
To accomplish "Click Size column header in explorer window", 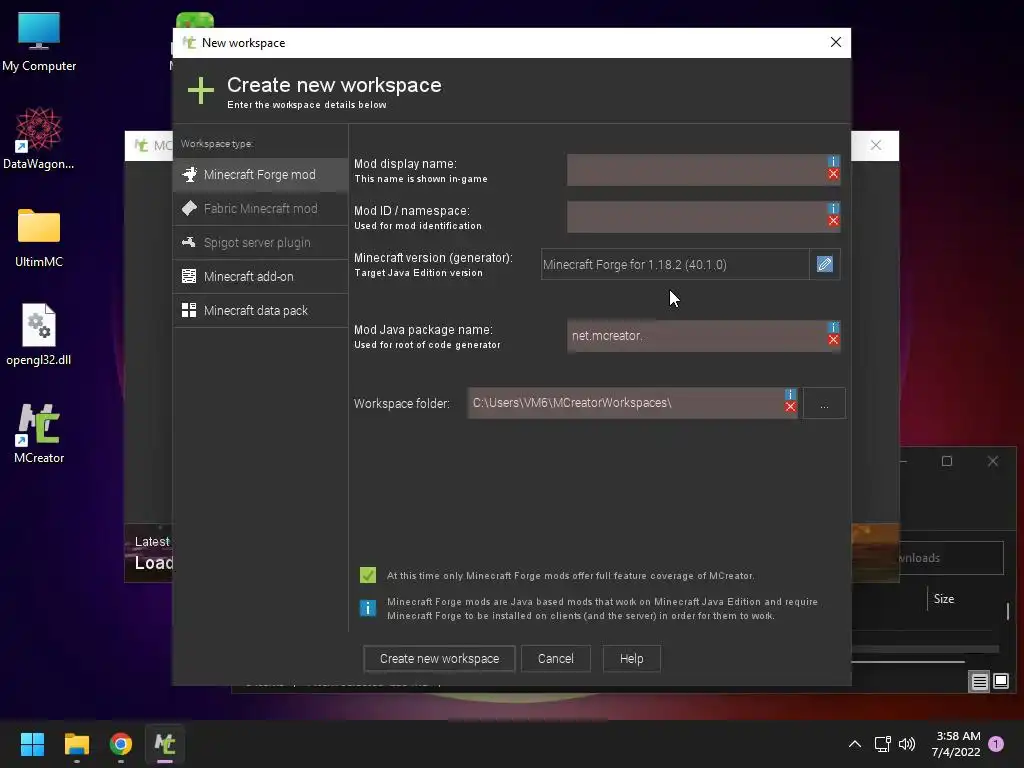I will [x=944, y=599].
